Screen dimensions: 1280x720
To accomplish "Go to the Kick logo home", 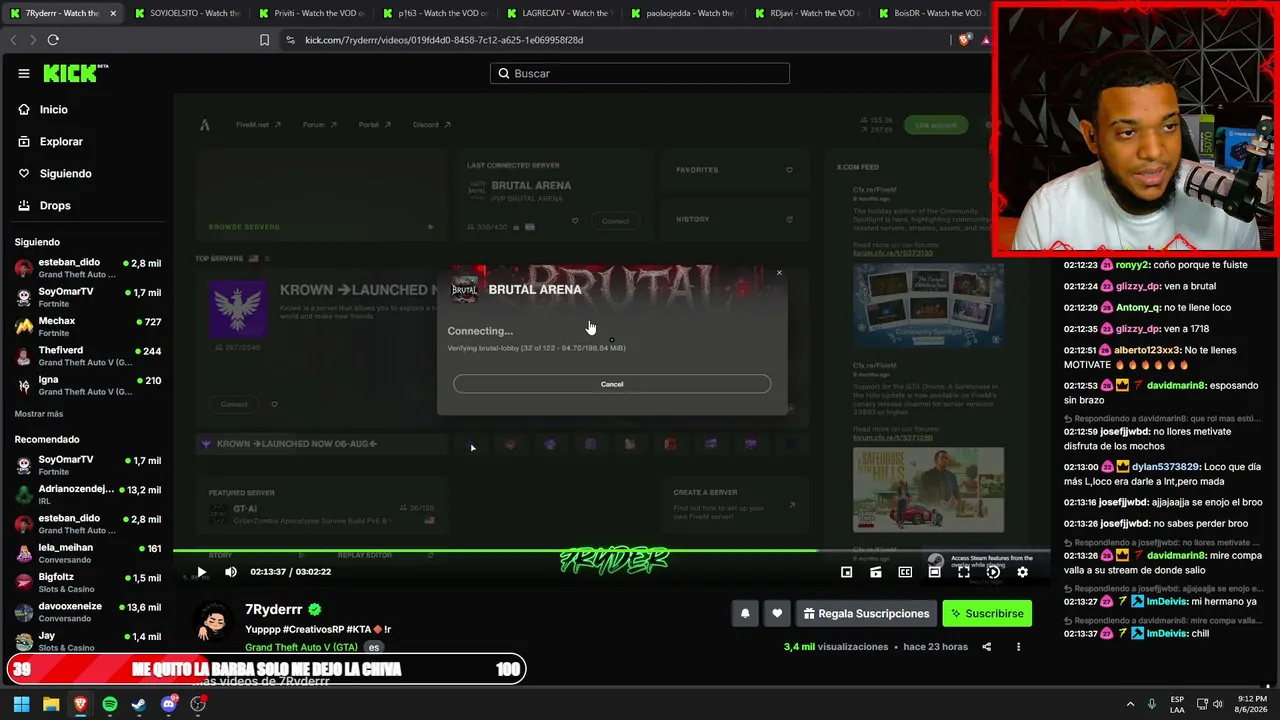I will click(75, 73).
